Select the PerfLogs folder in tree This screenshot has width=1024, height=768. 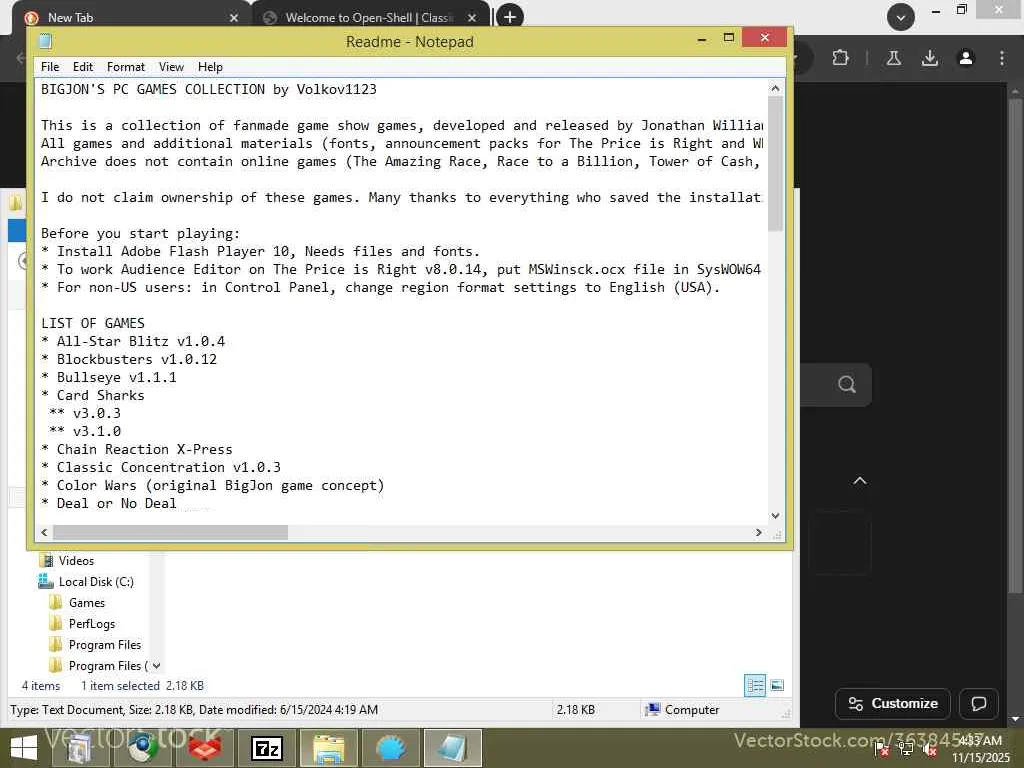tap(91, 623)
